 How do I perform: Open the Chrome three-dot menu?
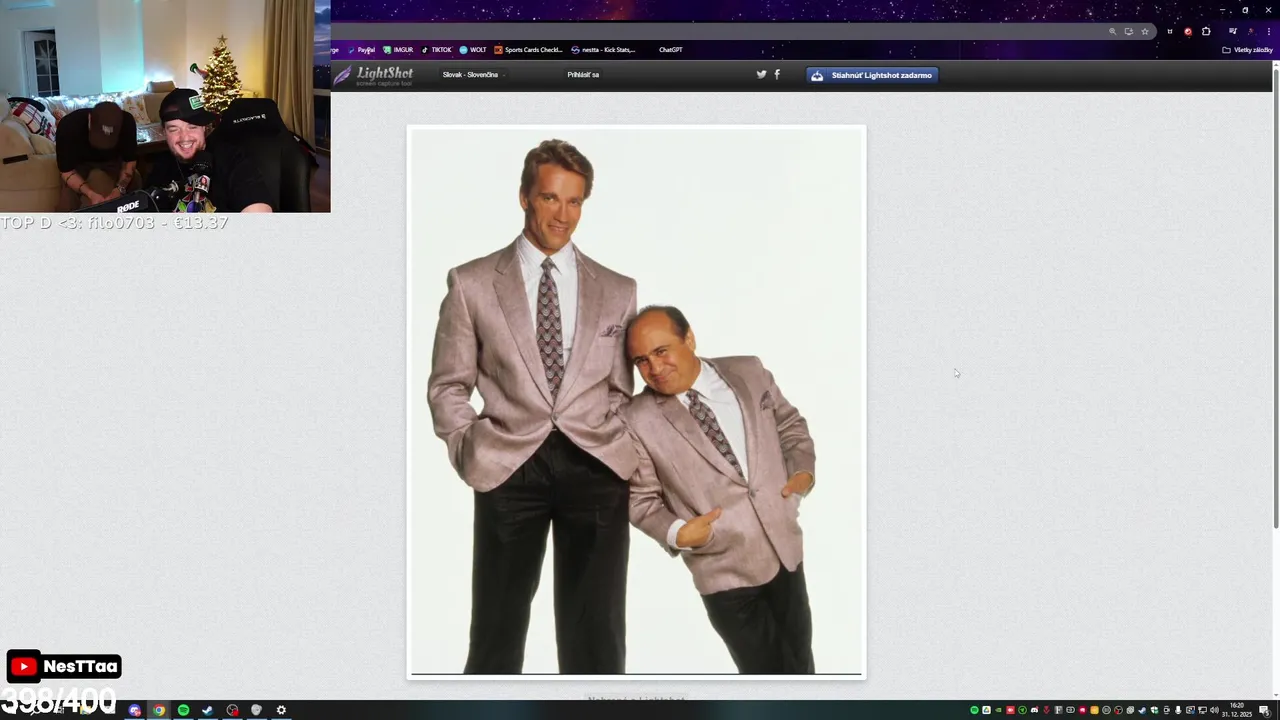1269,31
